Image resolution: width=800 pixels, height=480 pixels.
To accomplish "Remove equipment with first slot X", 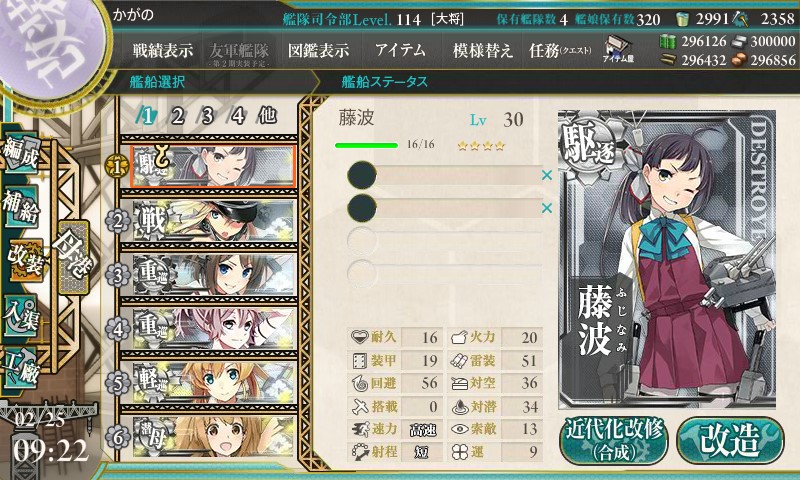I will pos(547,175).
